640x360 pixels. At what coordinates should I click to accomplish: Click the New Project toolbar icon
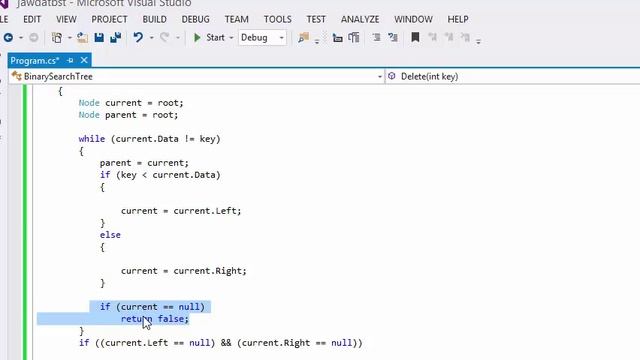(x=57, y=38)
